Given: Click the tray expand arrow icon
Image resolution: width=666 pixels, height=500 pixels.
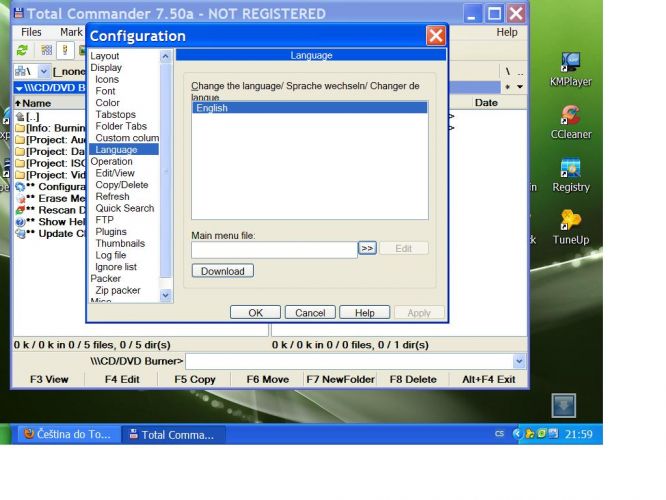Looking at the screenshot, I should click(x=517, y=434).
